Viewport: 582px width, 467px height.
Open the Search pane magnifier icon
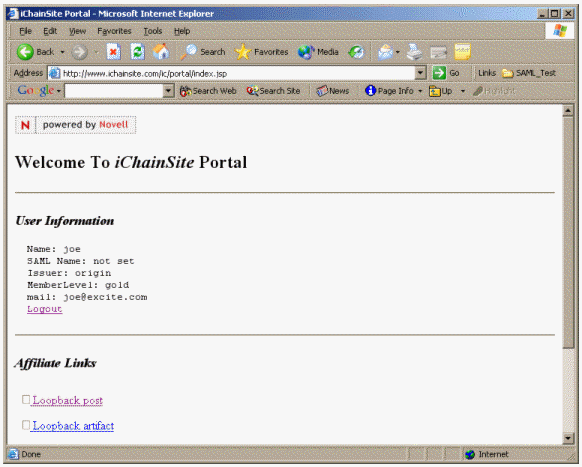point(189,52)
